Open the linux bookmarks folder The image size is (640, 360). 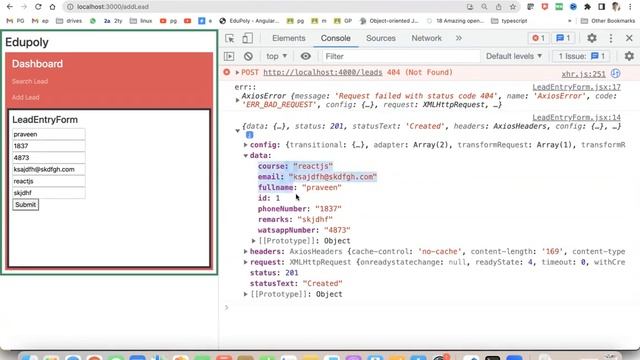point(141,21)
